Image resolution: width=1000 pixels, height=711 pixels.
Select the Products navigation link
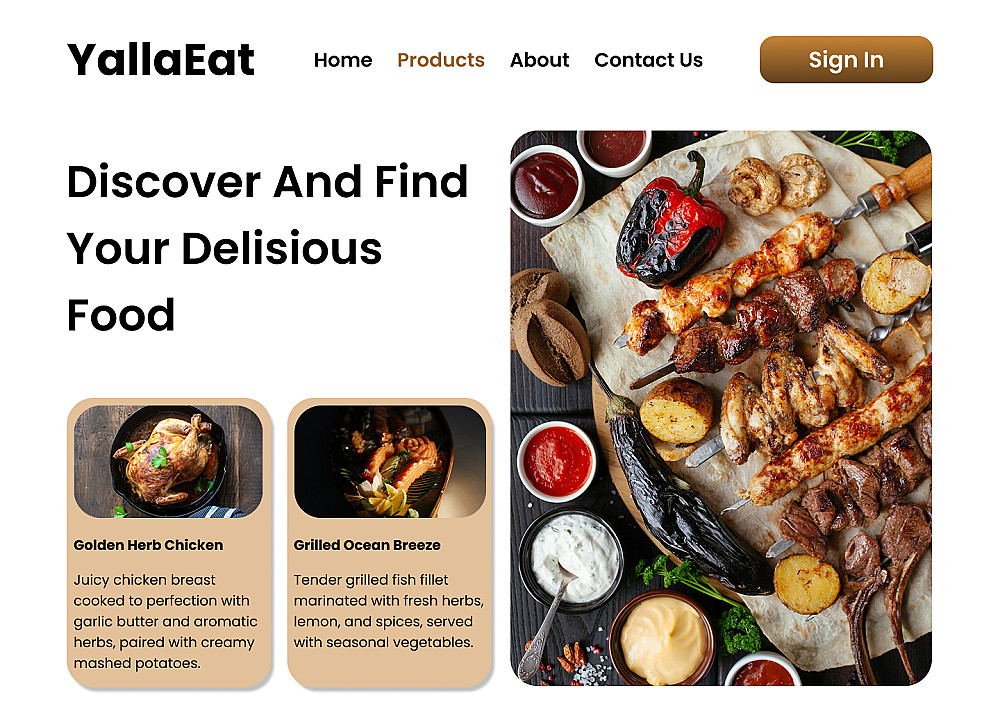click(x=441, y=60)
